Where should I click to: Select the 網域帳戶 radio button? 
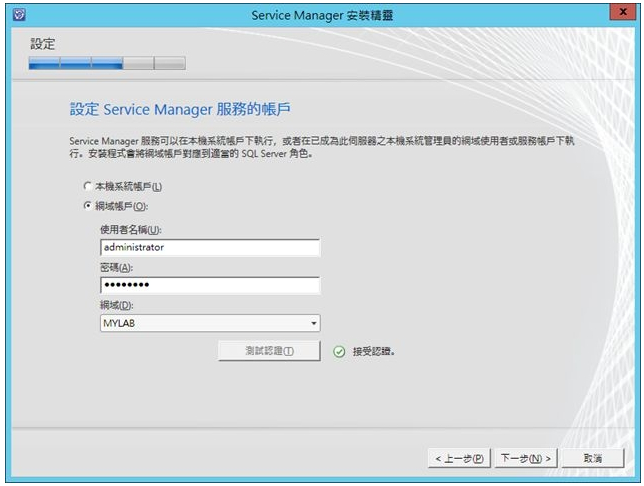[x=88, y=206]
